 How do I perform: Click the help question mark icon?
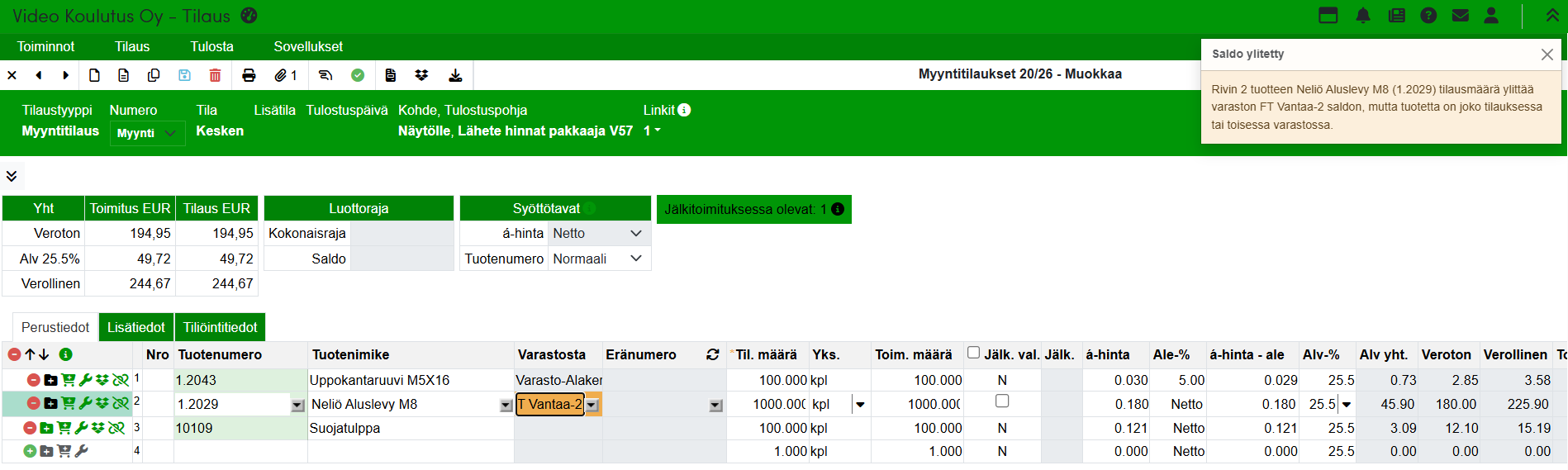click(1428, 16)
